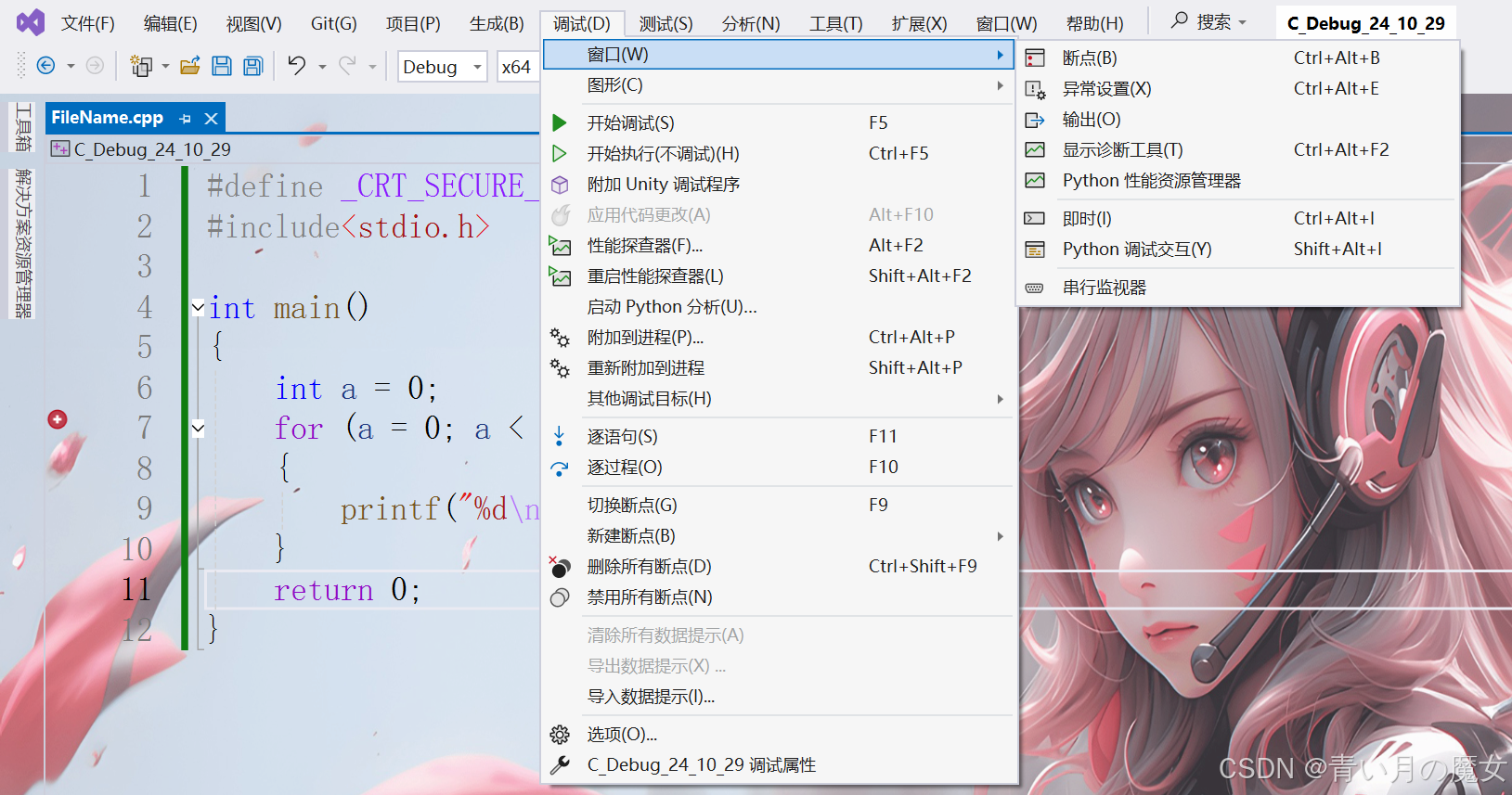Click the 异常设置 icon in submenu

(1035, 89)
